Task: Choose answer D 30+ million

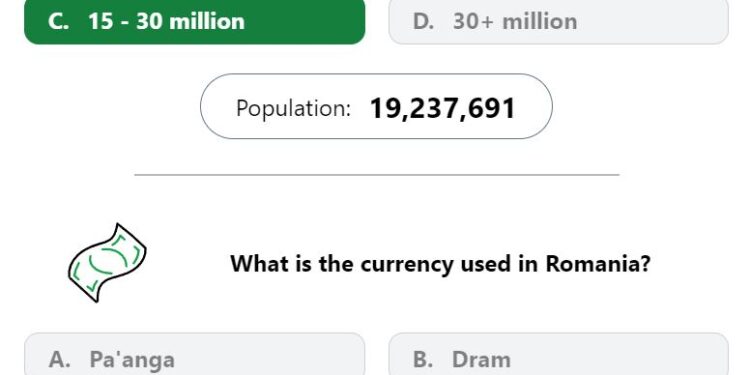Action: 559,22
